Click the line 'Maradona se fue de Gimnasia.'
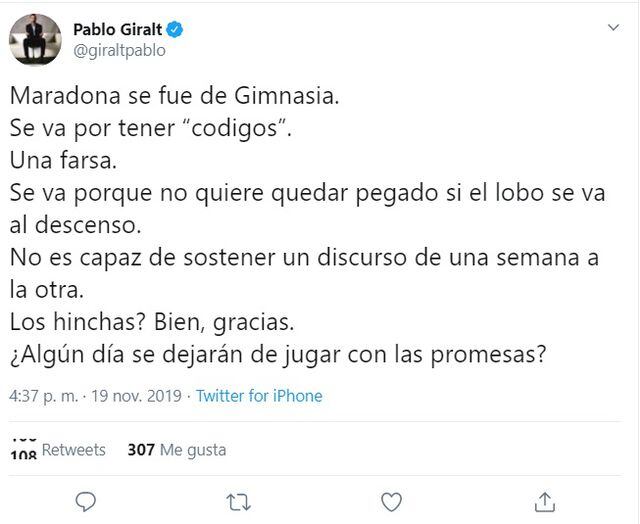 (176, 97)
